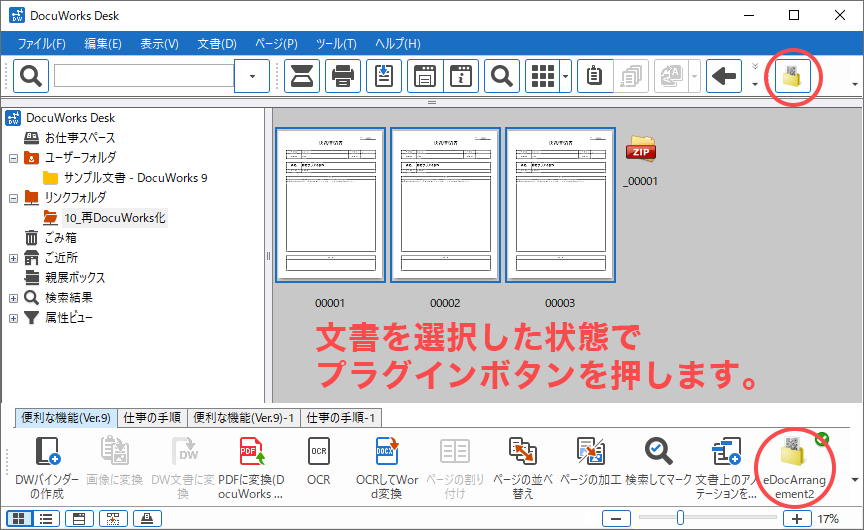
Task: Expand the 属性ビュー tree node
Action: point(14,318)
